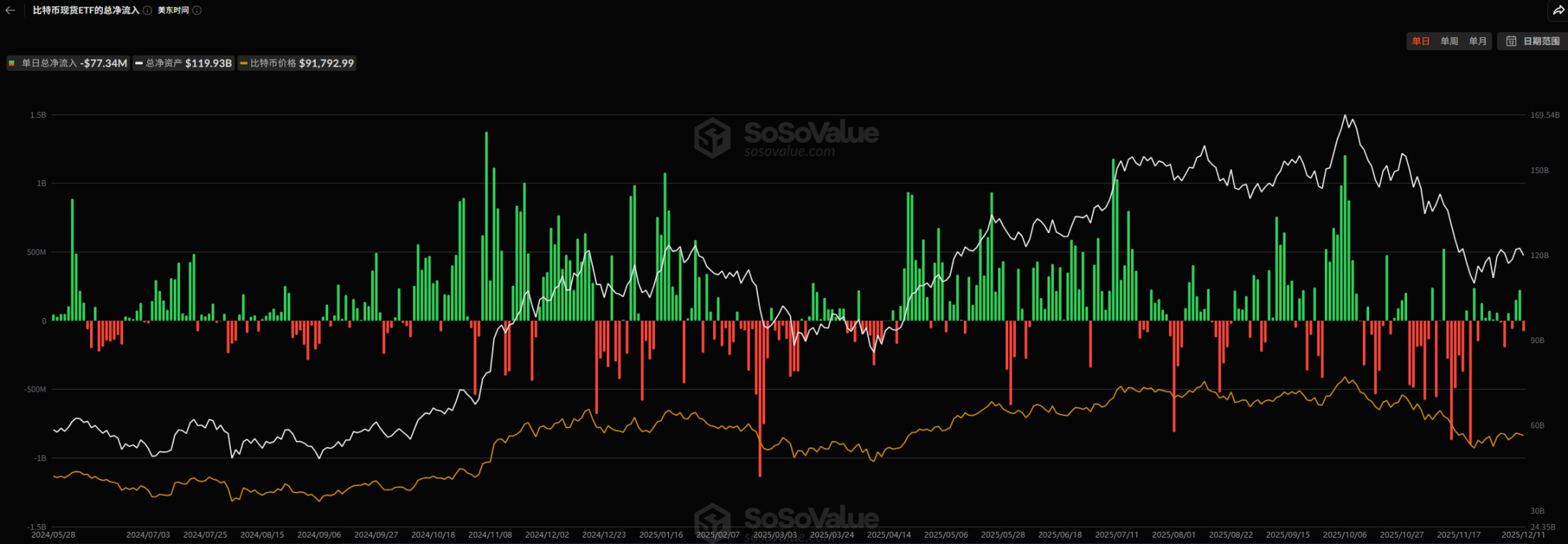Click the 2025/10/27 date label
This screenshot has width=1568, height=544.
tap(1401, 535)
